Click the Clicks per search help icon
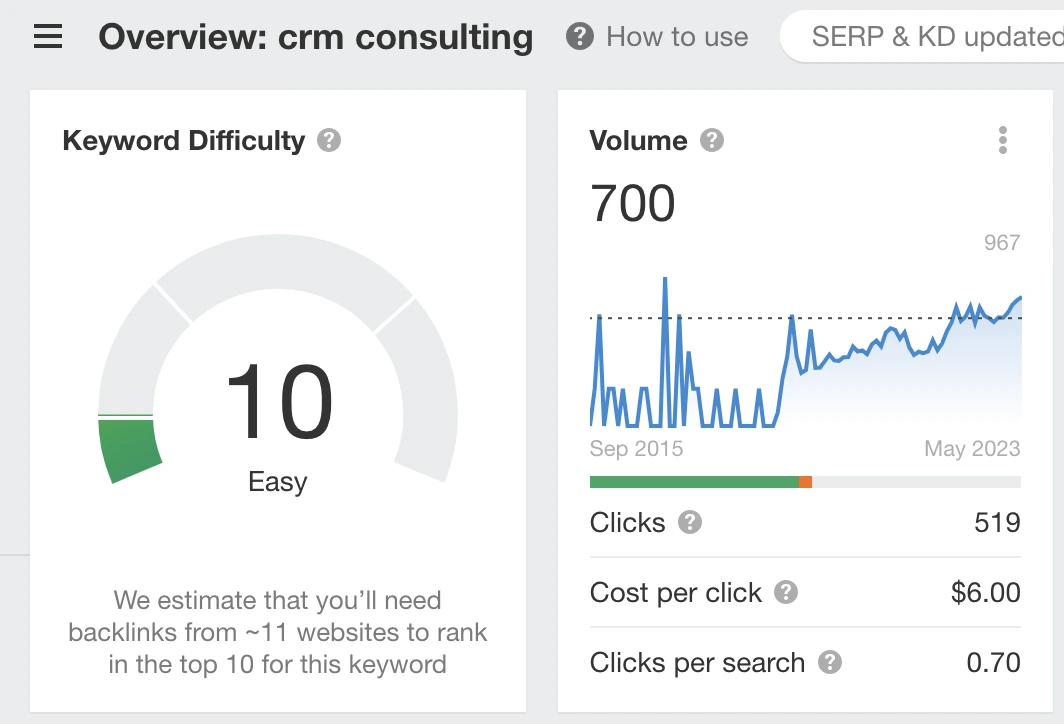This screenshot has width=1064, height=724. (829, 662)
